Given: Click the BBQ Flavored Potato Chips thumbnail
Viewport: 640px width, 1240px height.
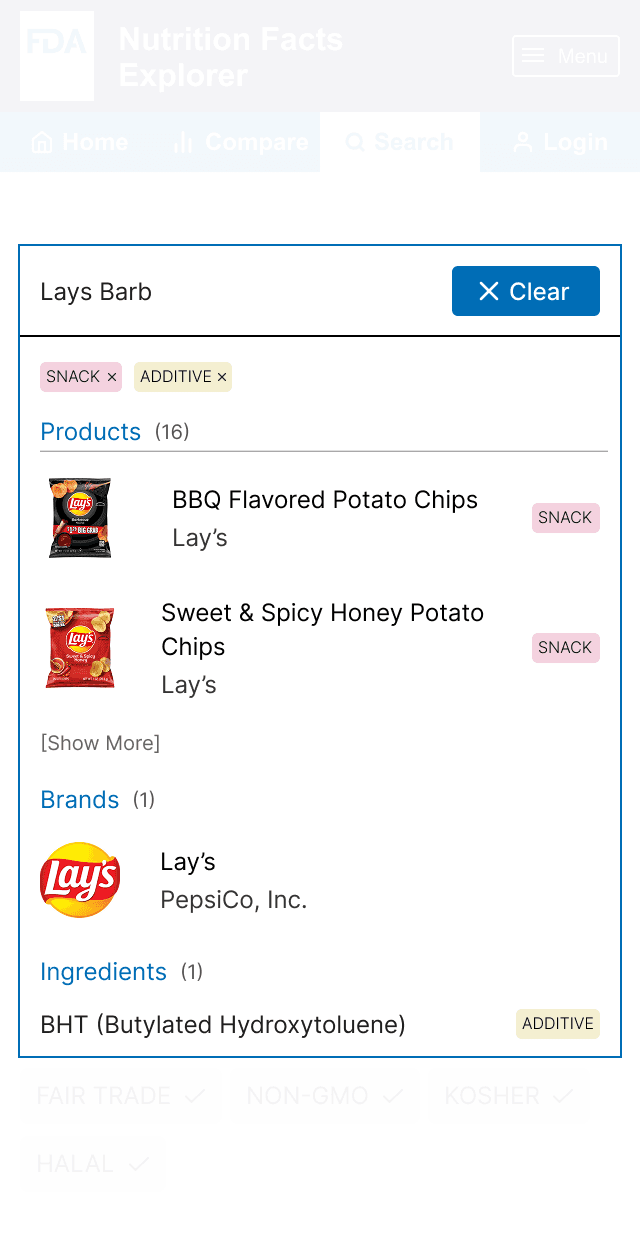Looking at the screenshot, I should (x=80, y=518).
